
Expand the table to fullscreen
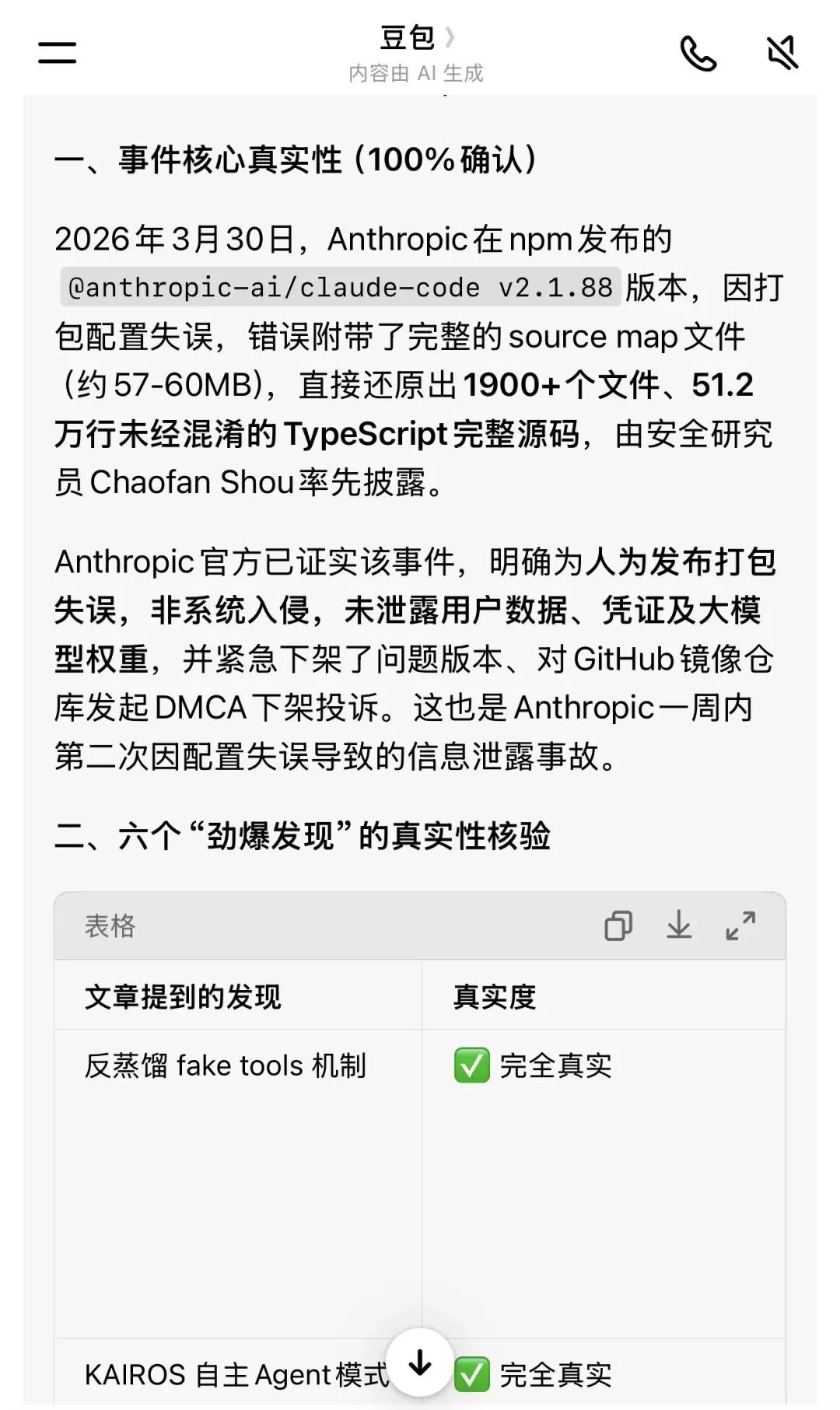(x=740, y=925)
